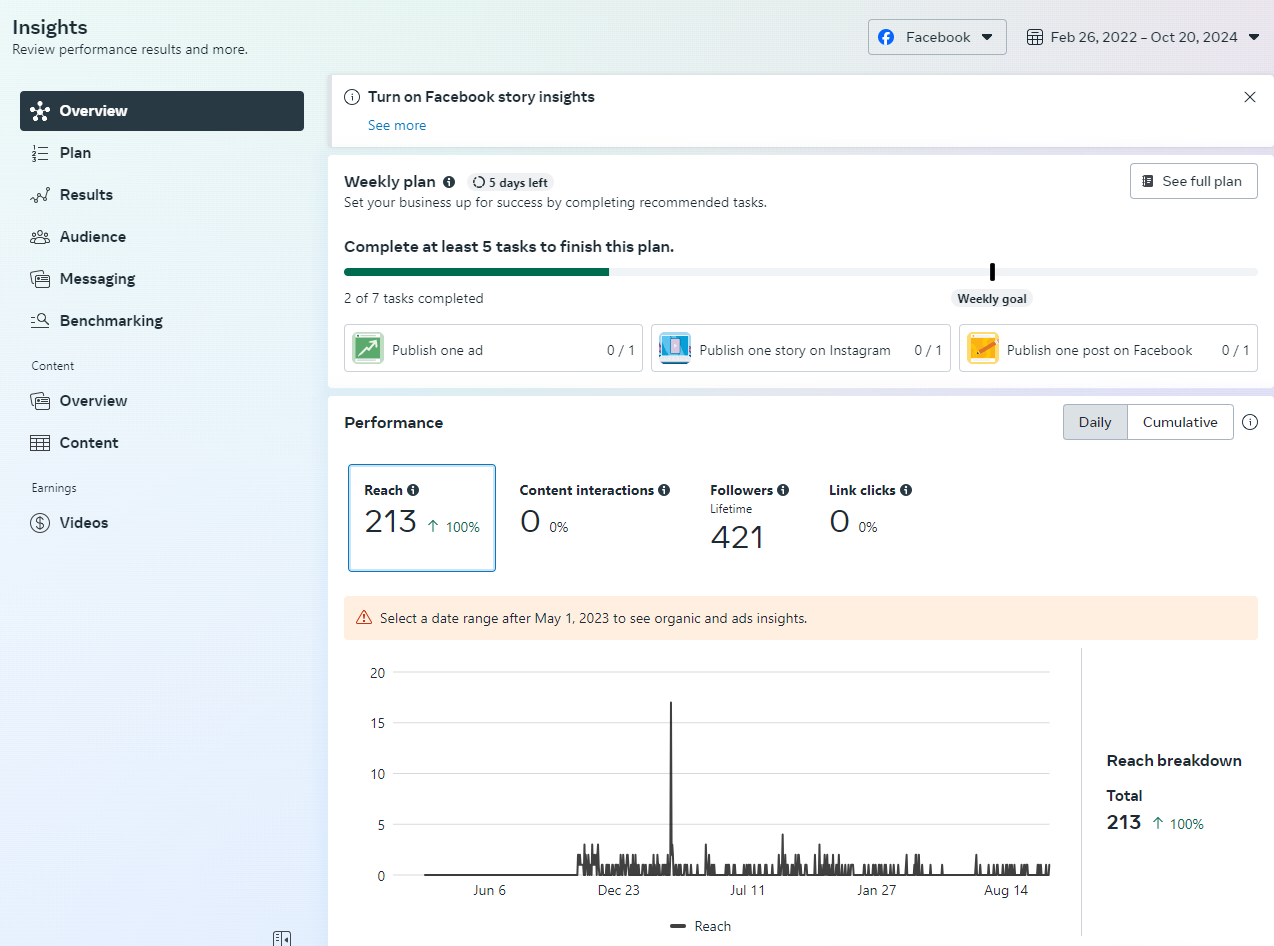
Task: Click the Videos dollar-sign icon
Action: click(40, 523)
